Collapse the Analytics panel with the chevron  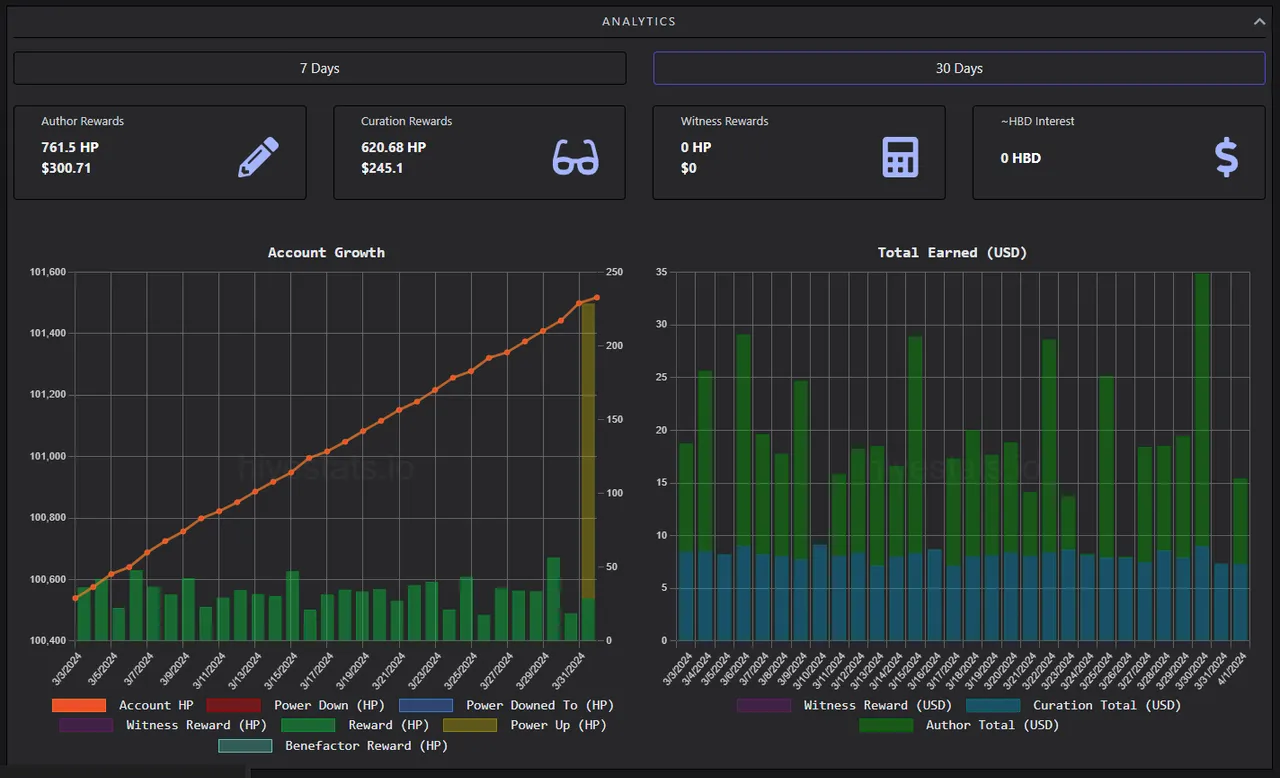tap(1259, 21)
